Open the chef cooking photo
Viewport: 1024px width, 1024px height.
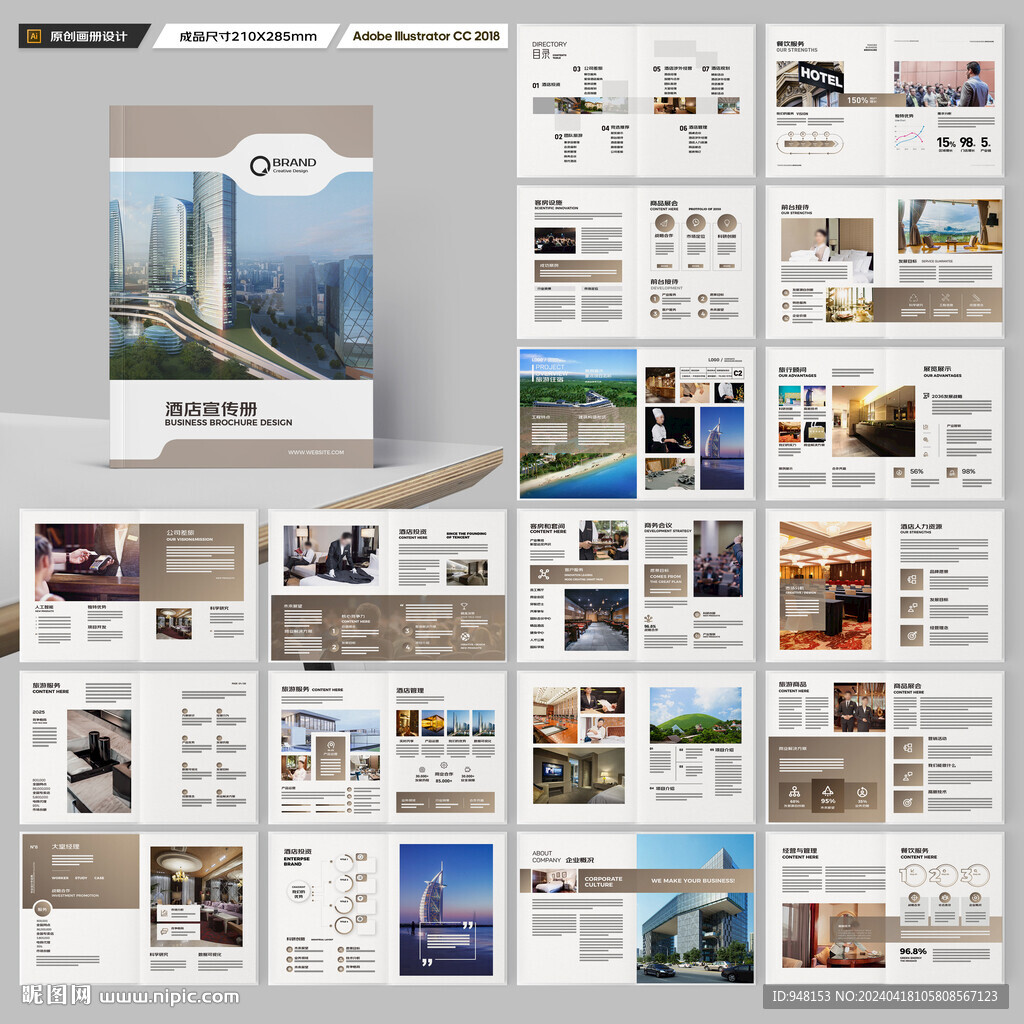tap(669, 430)
